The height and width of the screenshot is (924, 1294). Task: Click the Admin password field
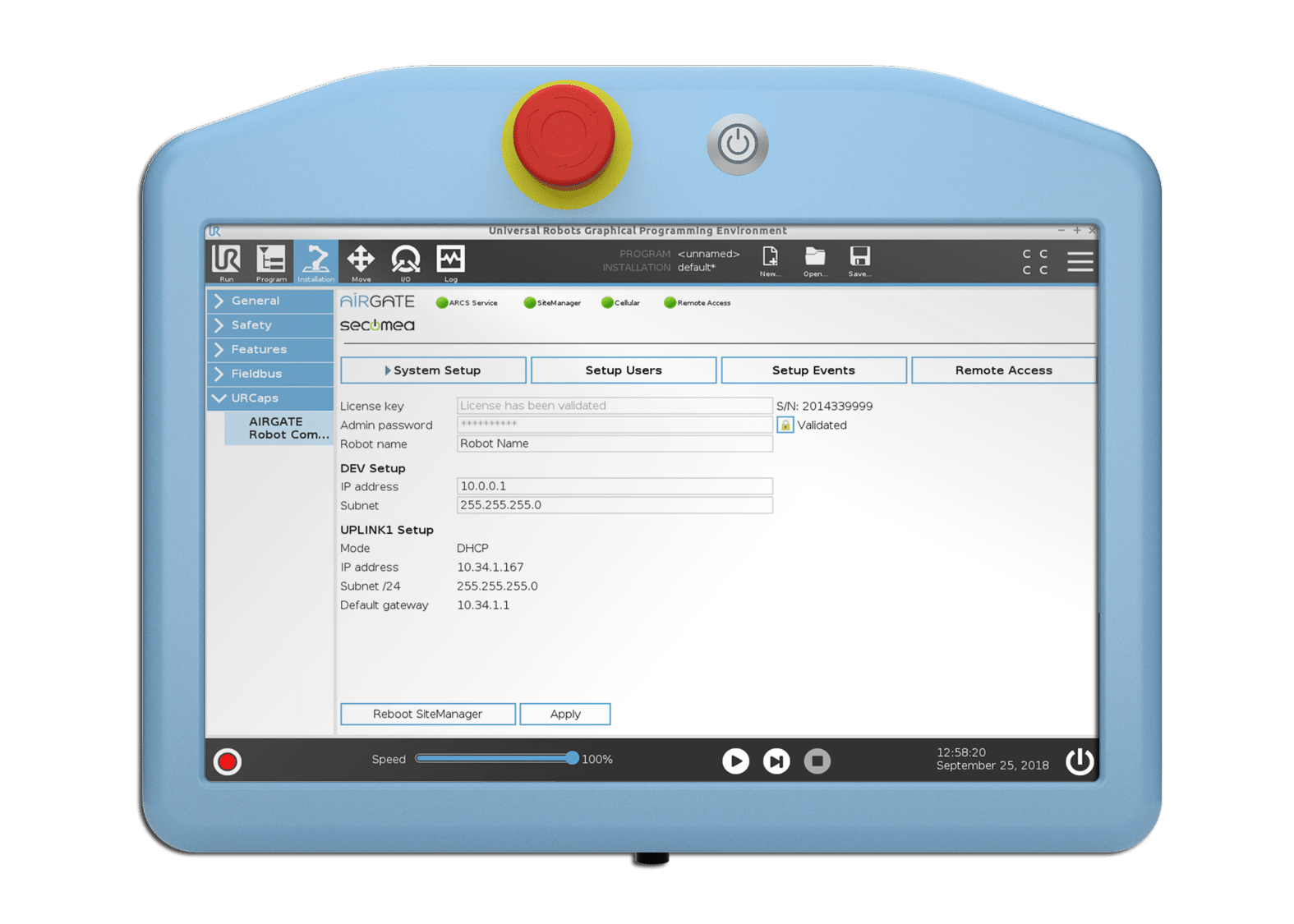click(x=615, y=425)
